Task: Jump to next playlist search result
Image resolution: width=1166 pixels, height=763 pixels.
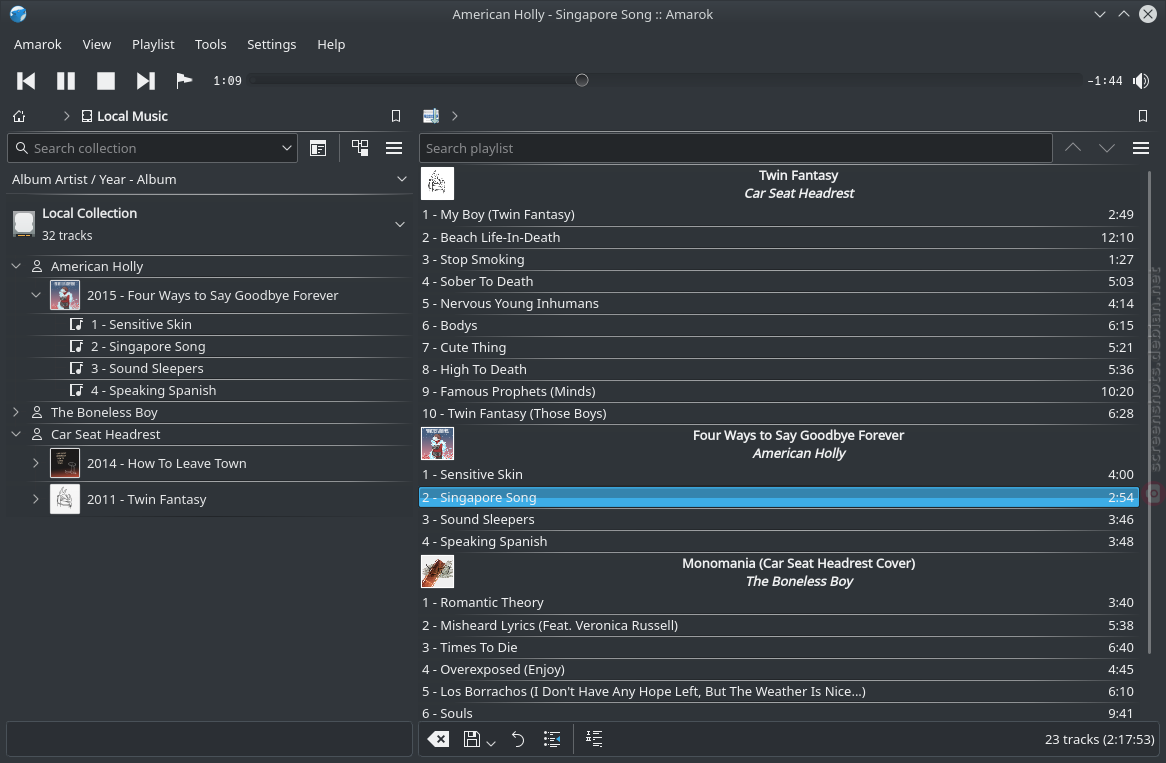Action: point(1107,148)
